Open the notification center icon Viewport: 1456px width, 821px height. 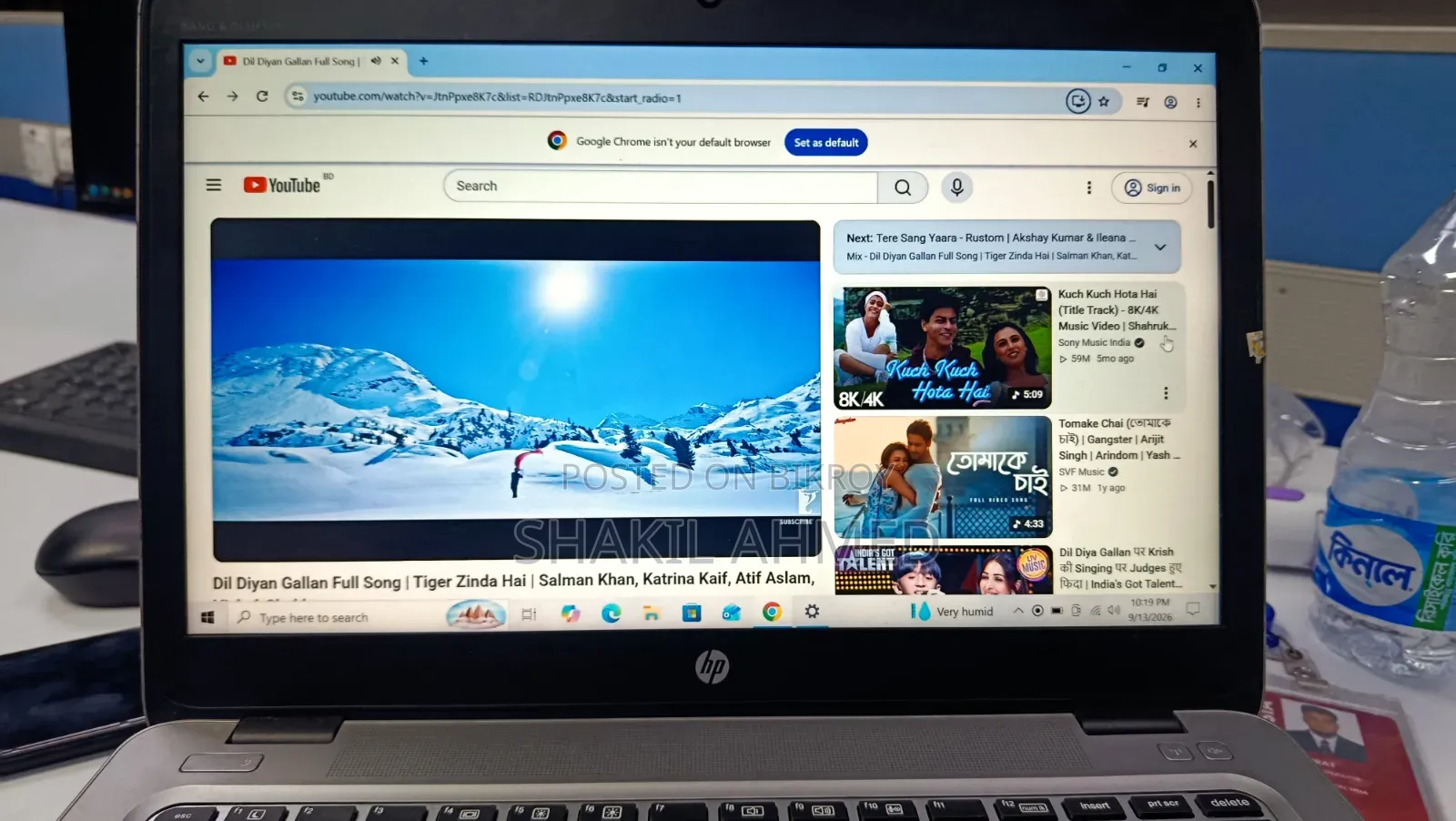pos(1193,608)
